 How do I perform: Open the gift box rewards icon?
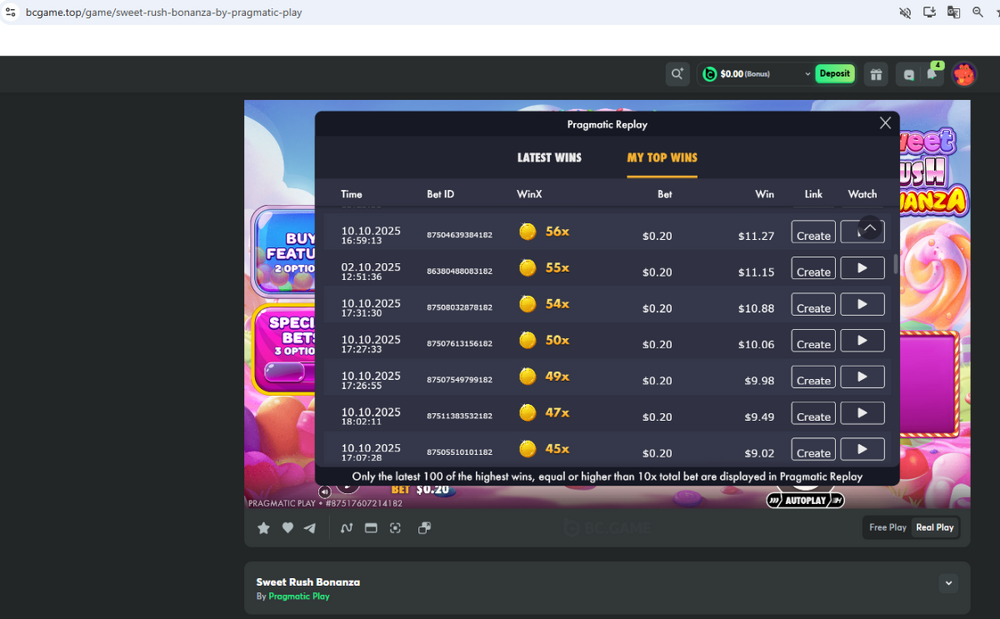[x=876, y=73]
